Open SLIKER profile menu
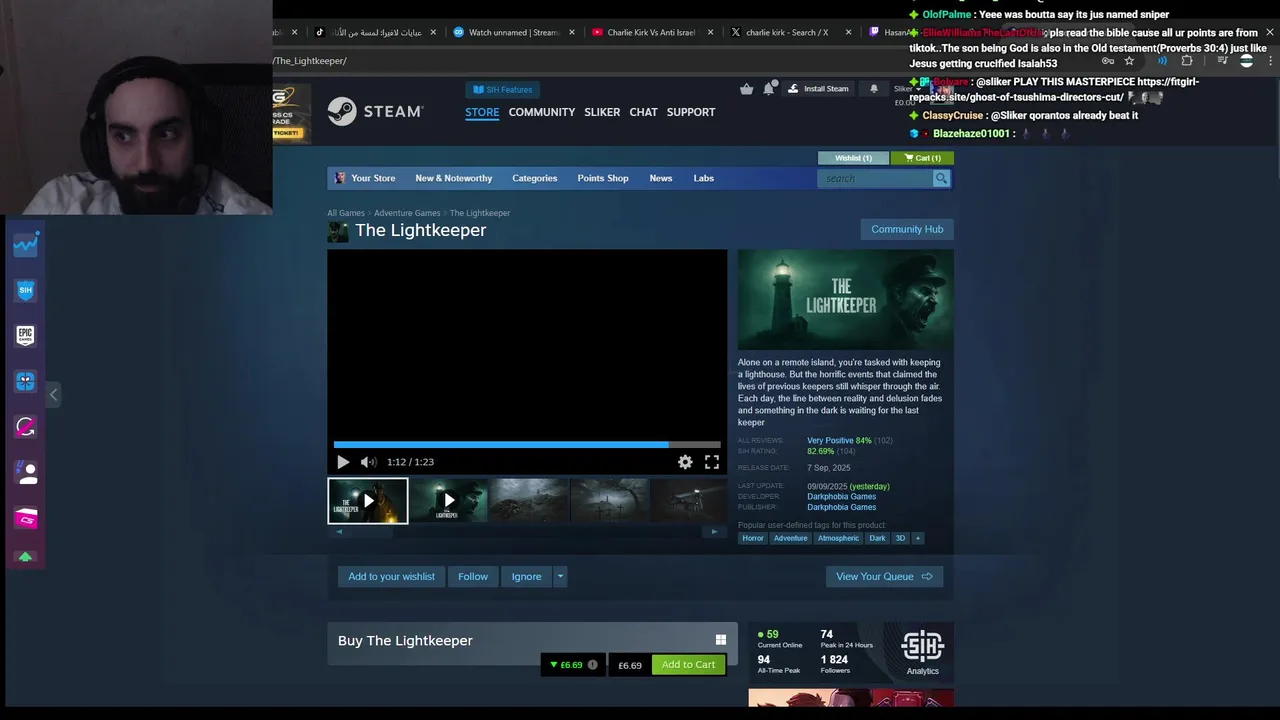1280x720 pixels. click(602, 112)
